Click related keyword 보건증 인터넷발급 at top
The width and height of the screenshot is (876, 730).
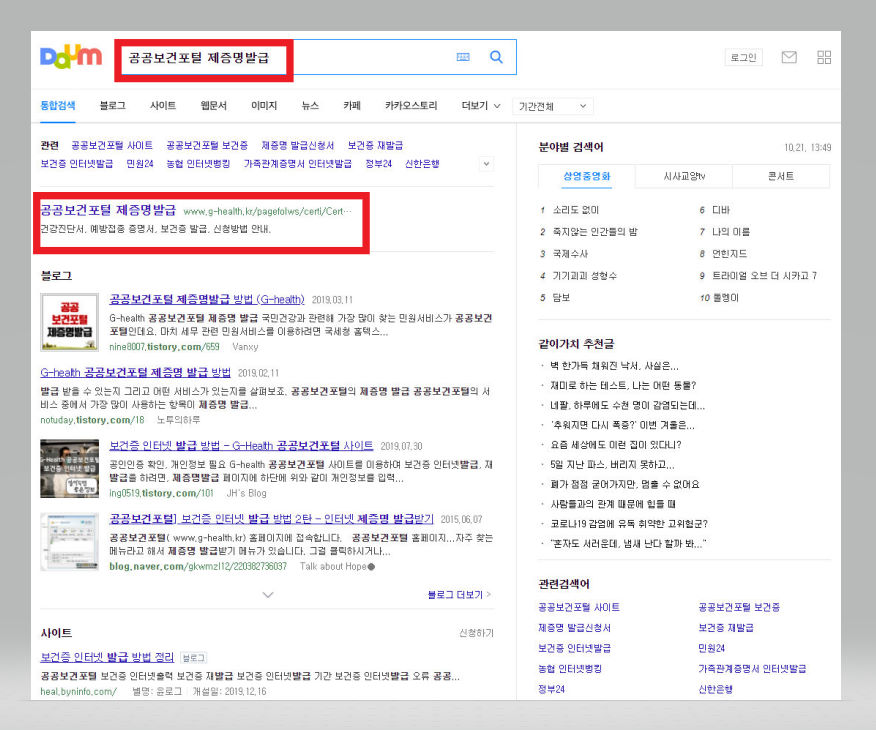pyautogui.click(x=77, y=164)
